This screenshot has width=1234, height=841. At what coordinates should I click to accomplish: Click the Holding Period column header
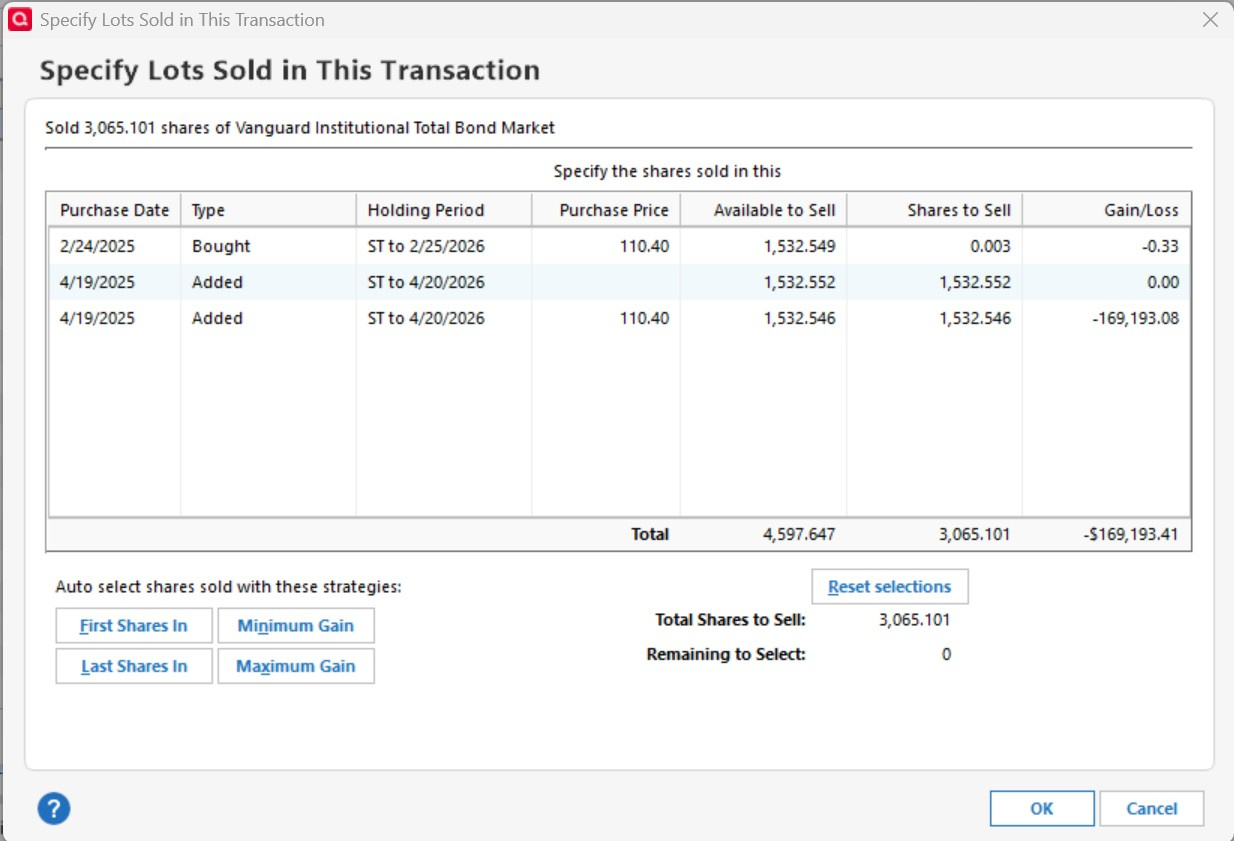pos(426,210)
